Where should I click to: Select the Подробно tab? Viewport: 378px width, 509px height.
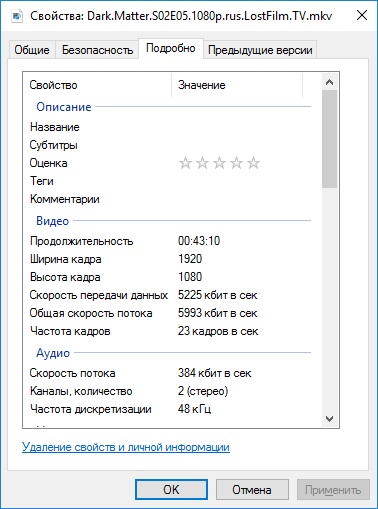(171, 49)
